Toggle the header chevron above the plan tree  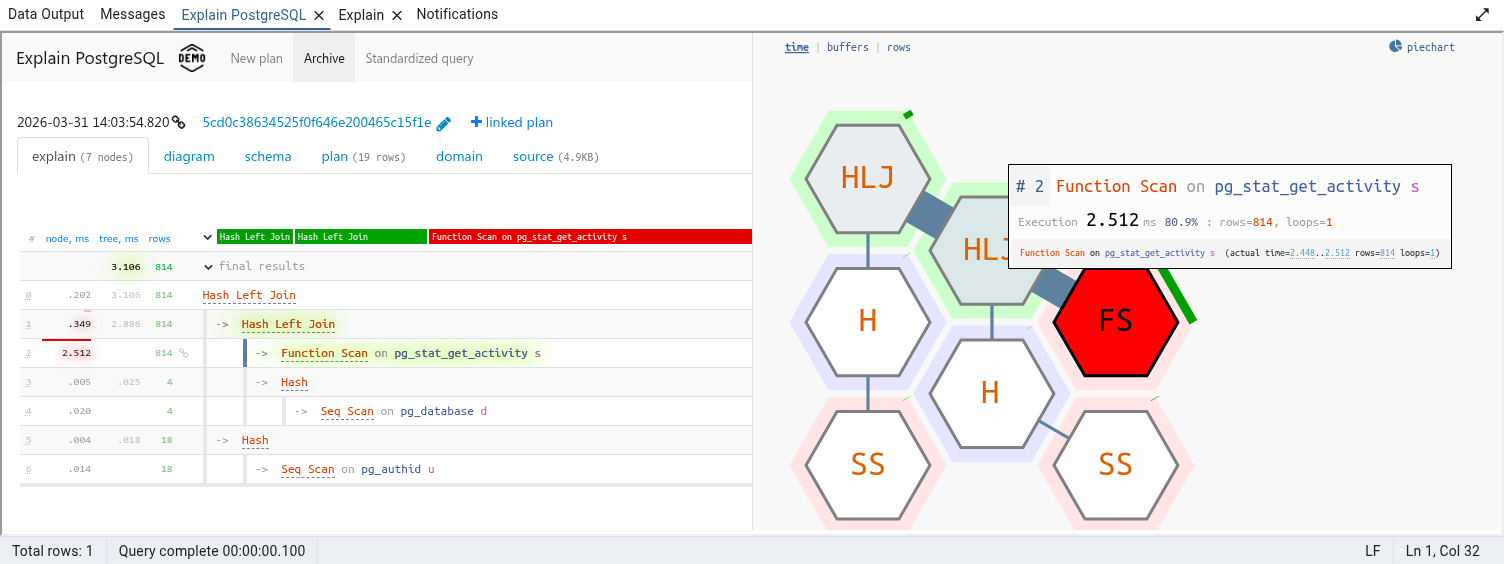pos(208,238)
